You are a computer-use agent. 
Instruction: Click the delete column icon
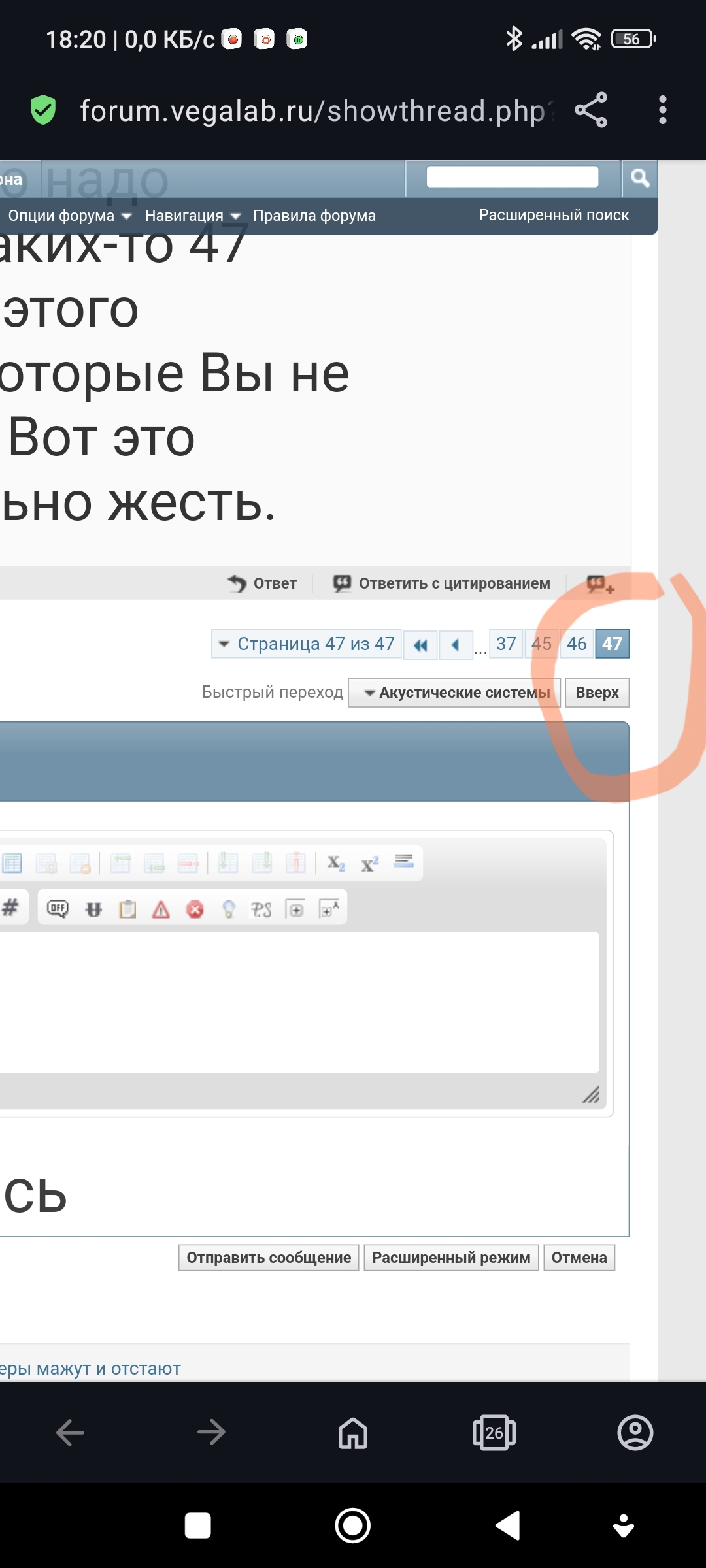point(295,863)
